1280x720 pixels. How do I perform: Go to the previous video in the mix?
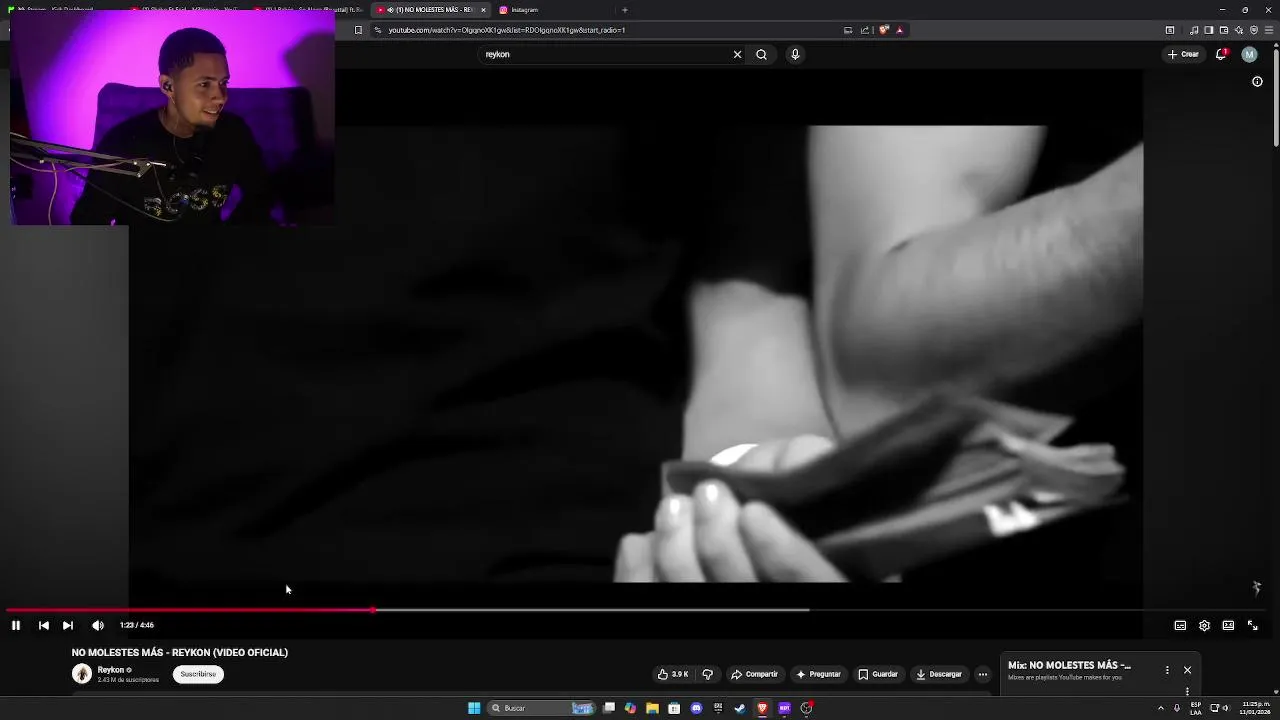click(44, 625)
